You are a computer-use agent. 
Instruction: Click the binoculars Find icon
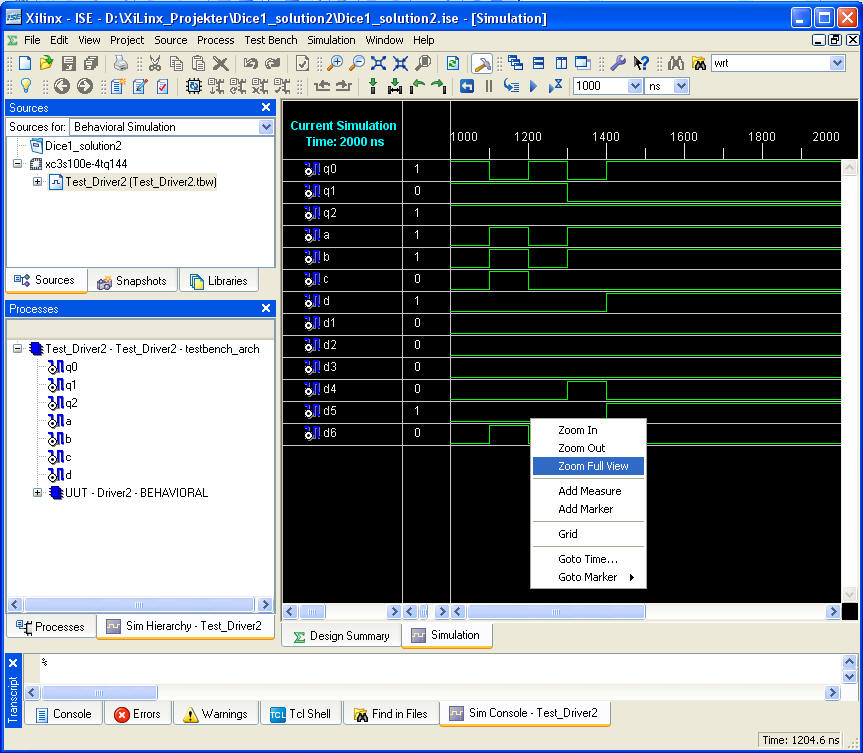(676, 63)
